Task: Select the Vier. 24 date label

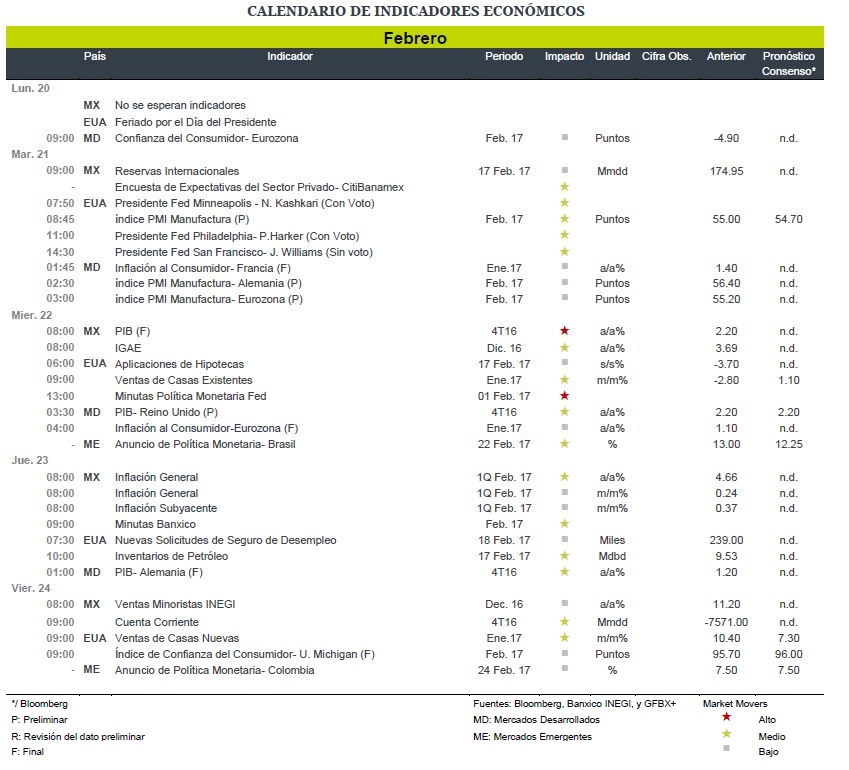Action: [31, 588]
